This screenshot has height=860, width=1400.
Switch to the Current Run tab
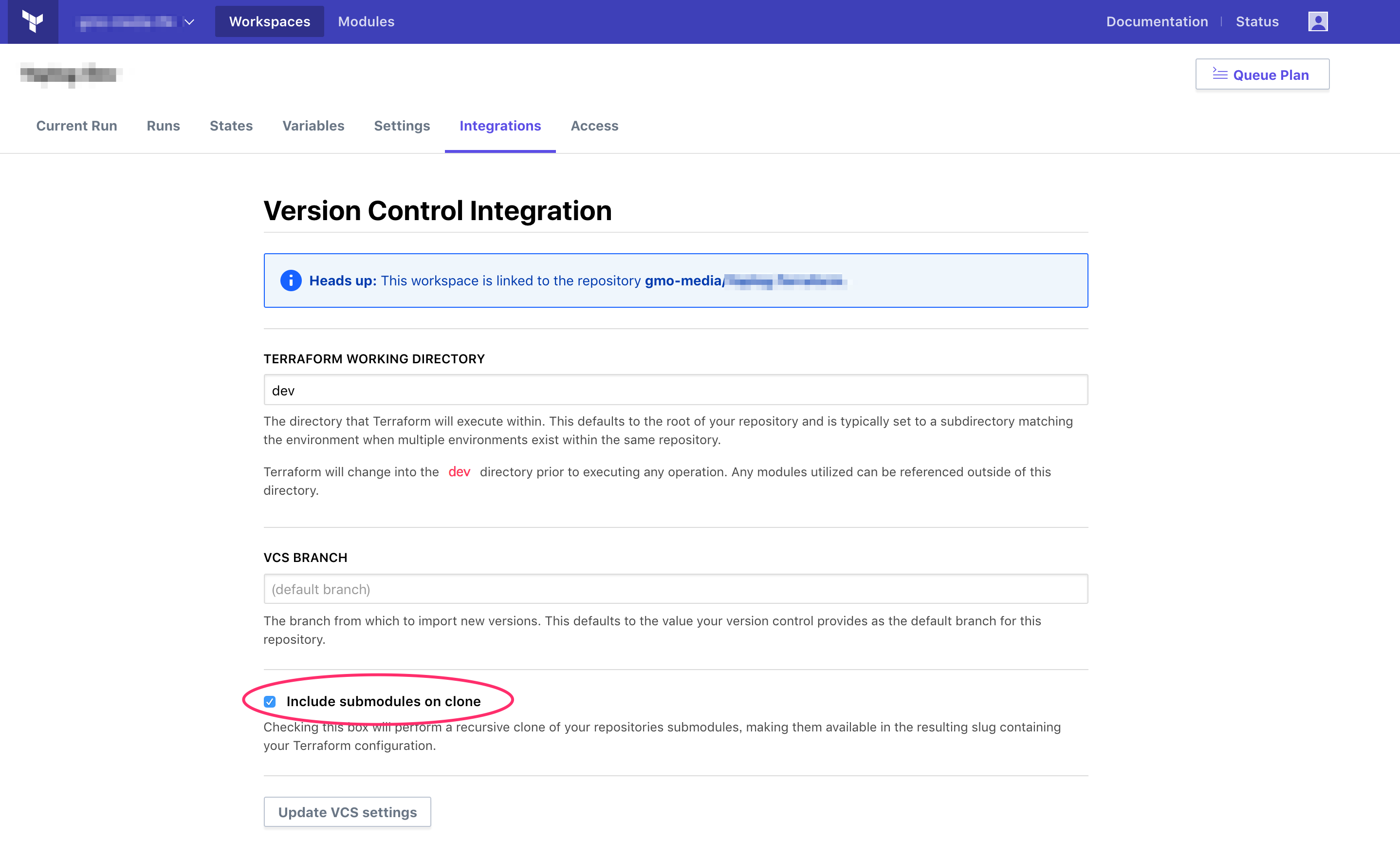coord(77,126)
